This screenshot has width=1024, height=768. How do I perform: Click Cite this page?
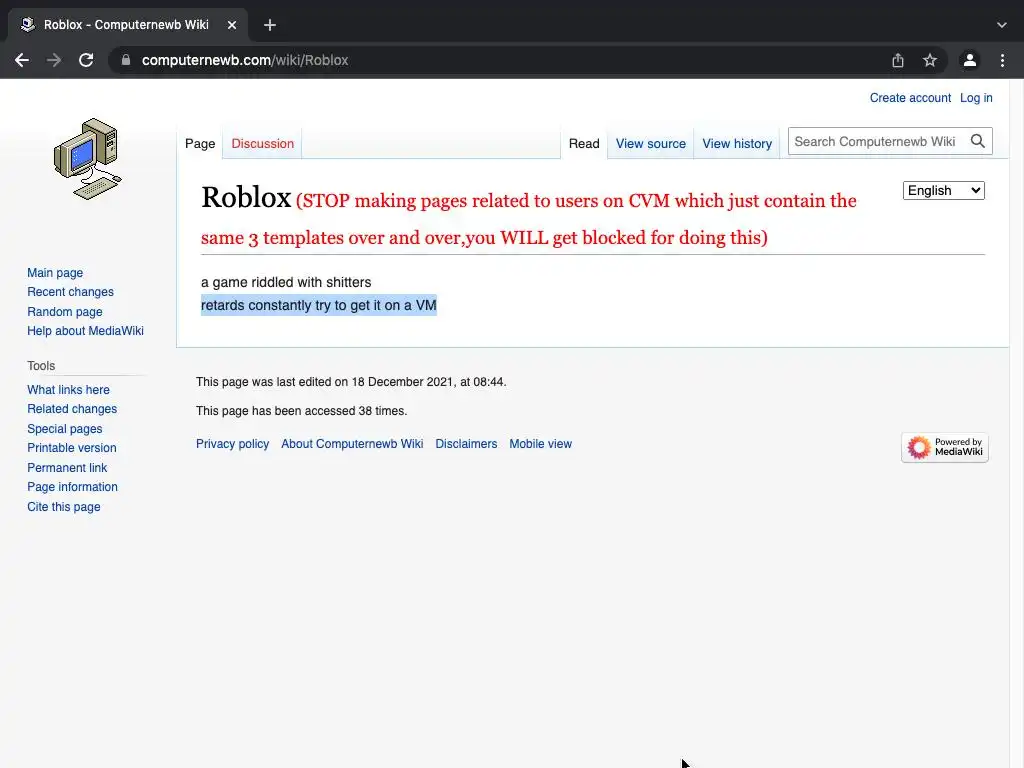point(64,507)
